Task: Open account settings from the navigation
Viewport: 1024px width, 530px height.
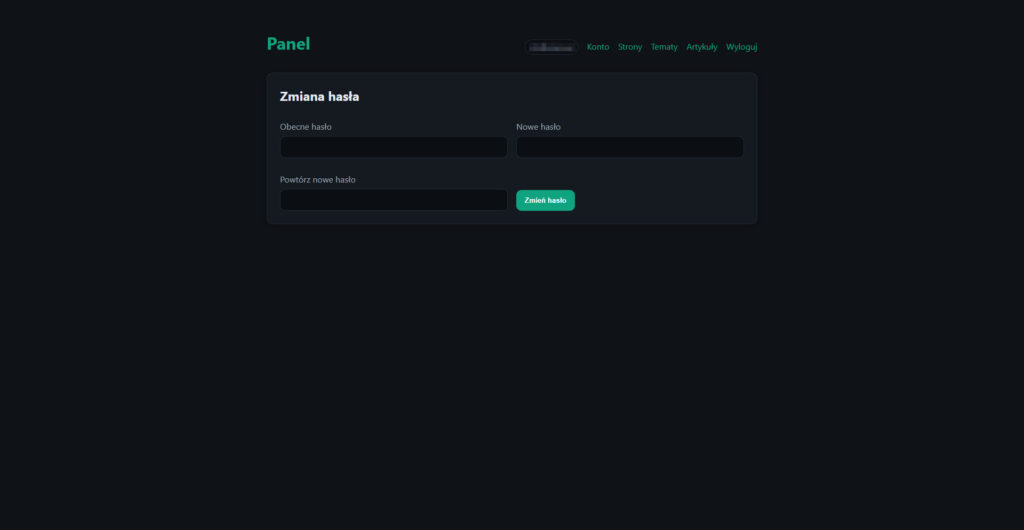Action: tap(598, 47)
